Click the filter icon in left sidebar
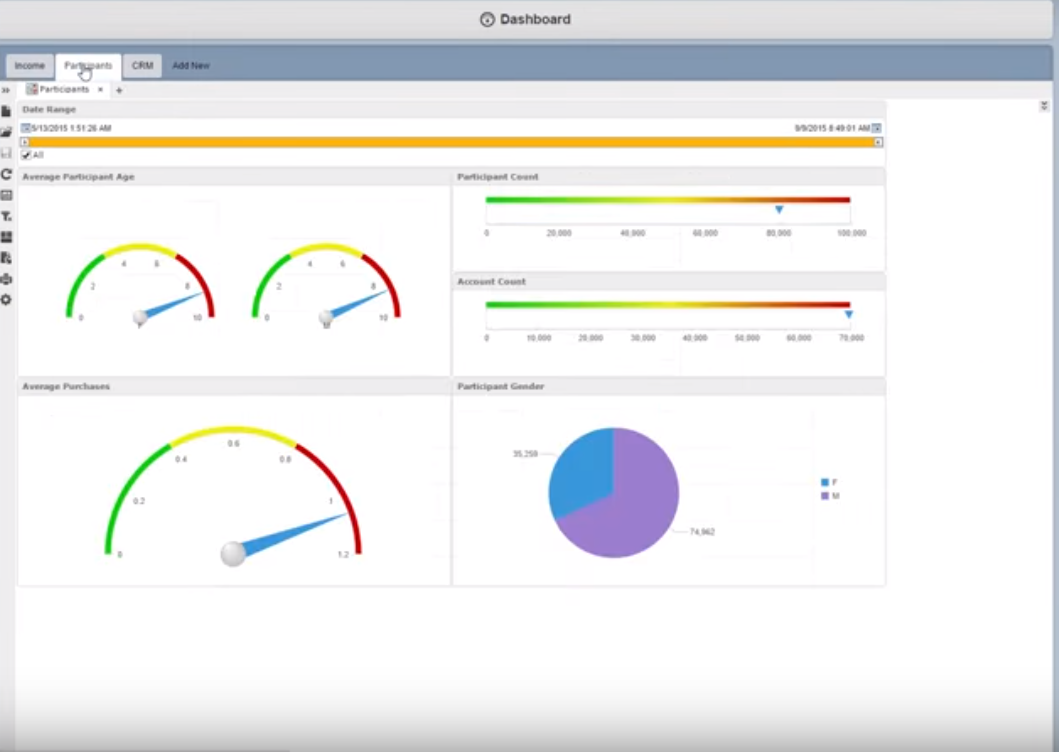Screen dimensions: 1059x752 click(x=6, y=216)
